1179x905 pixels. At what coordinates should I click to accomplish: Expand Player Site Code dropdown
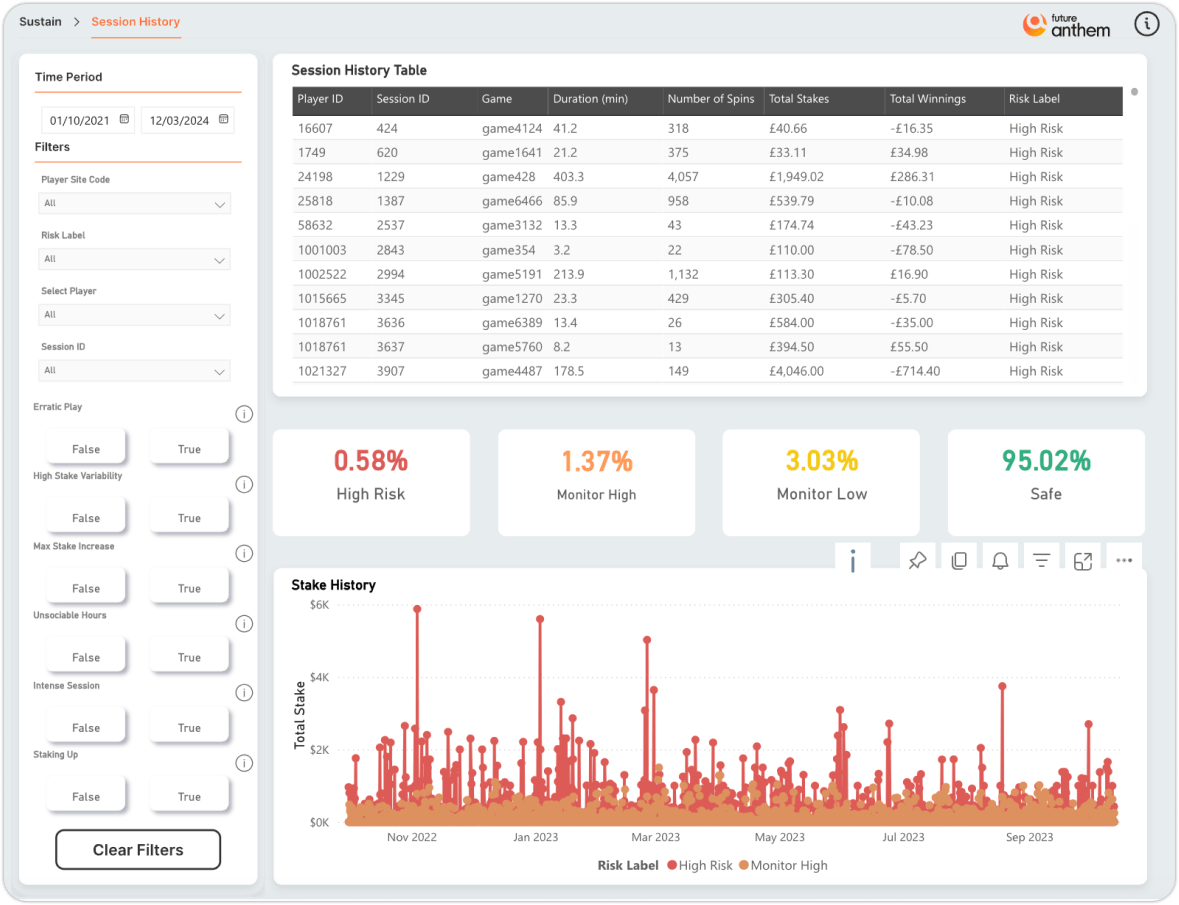point(134,204)
